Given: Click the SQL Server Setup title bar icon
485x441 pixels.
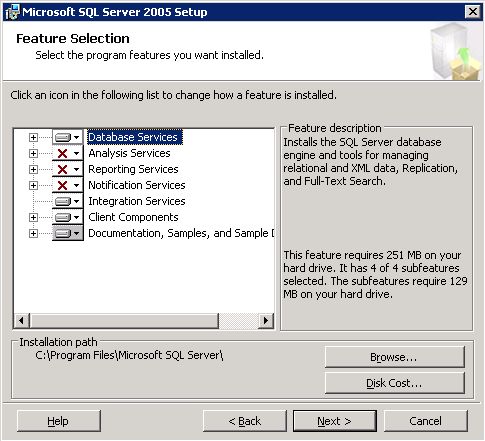Looking at the screenshot, I should pos(13,12).
